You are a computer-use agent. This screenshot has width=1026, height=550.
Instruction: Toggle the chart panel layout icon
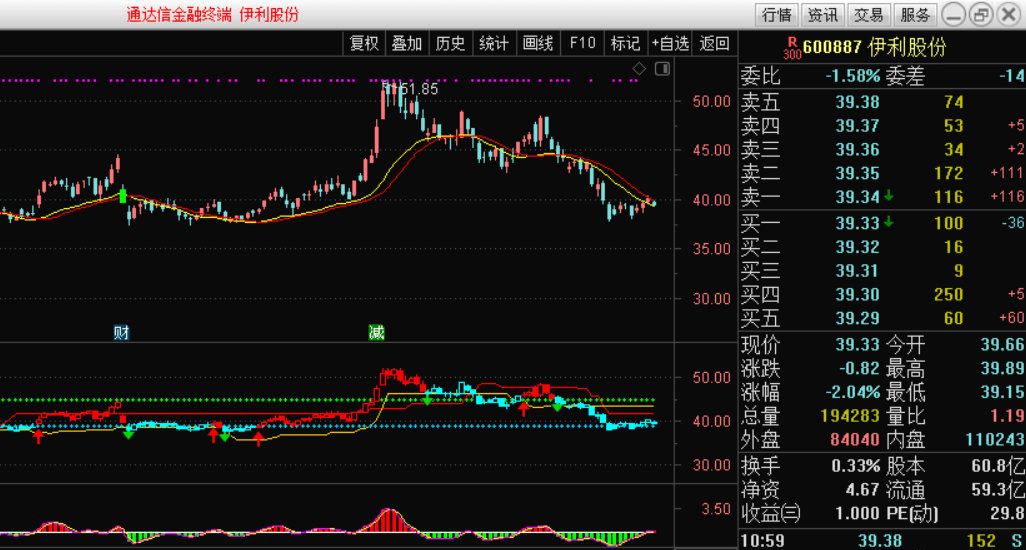click(x=662, y=68)
